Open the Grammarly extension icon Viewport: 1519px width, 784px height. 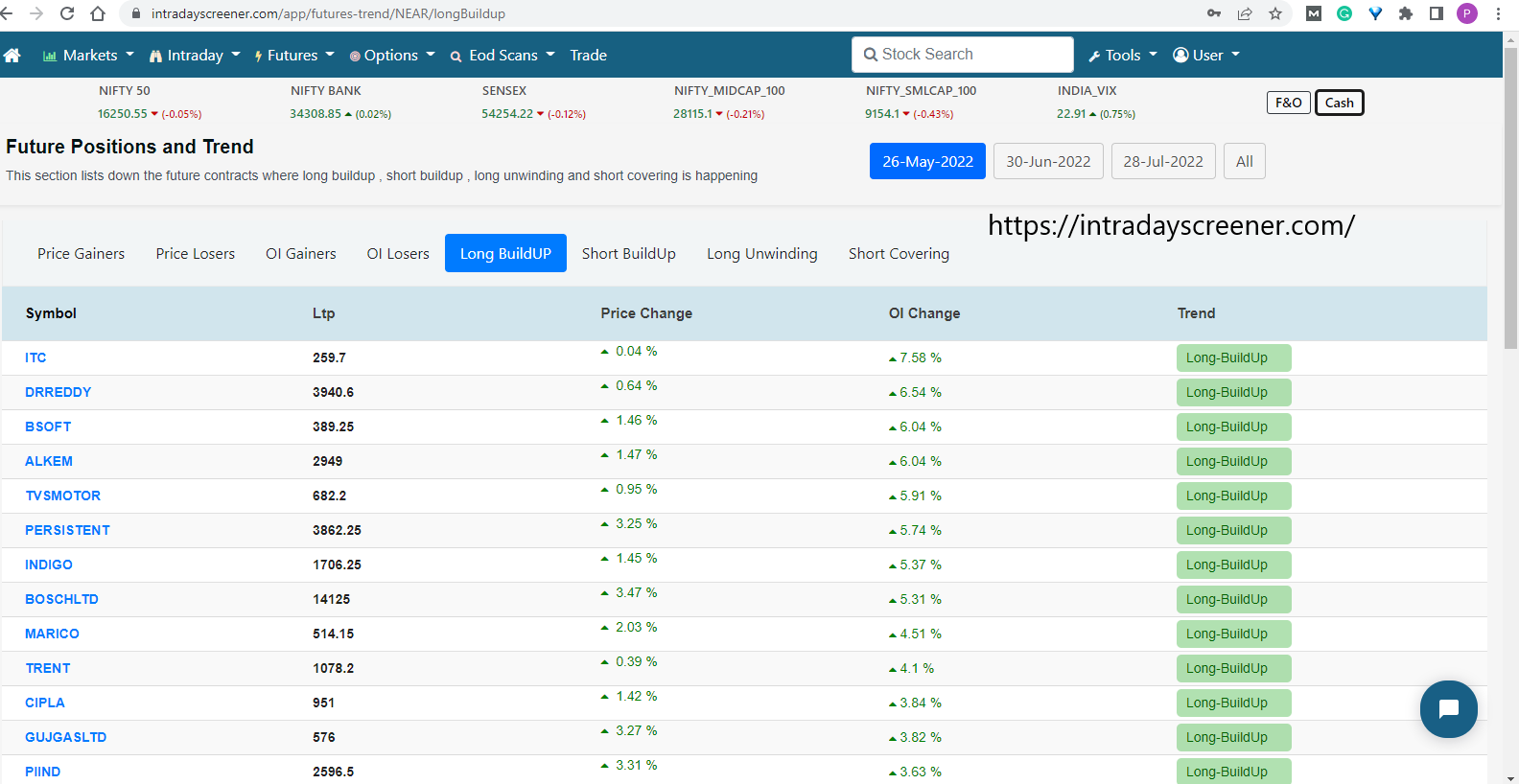1344,13
